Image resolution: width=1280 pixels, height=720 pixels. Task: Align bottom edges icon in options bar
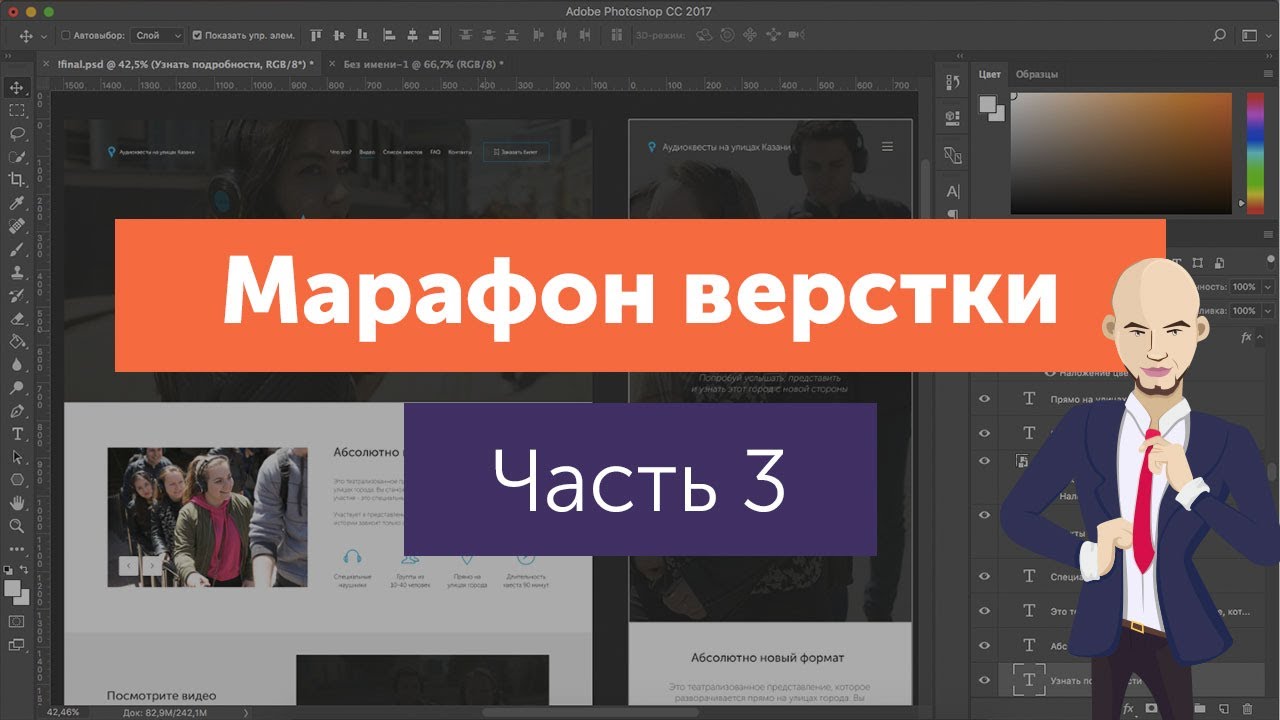pyautogui.click(x=362, y=35)
